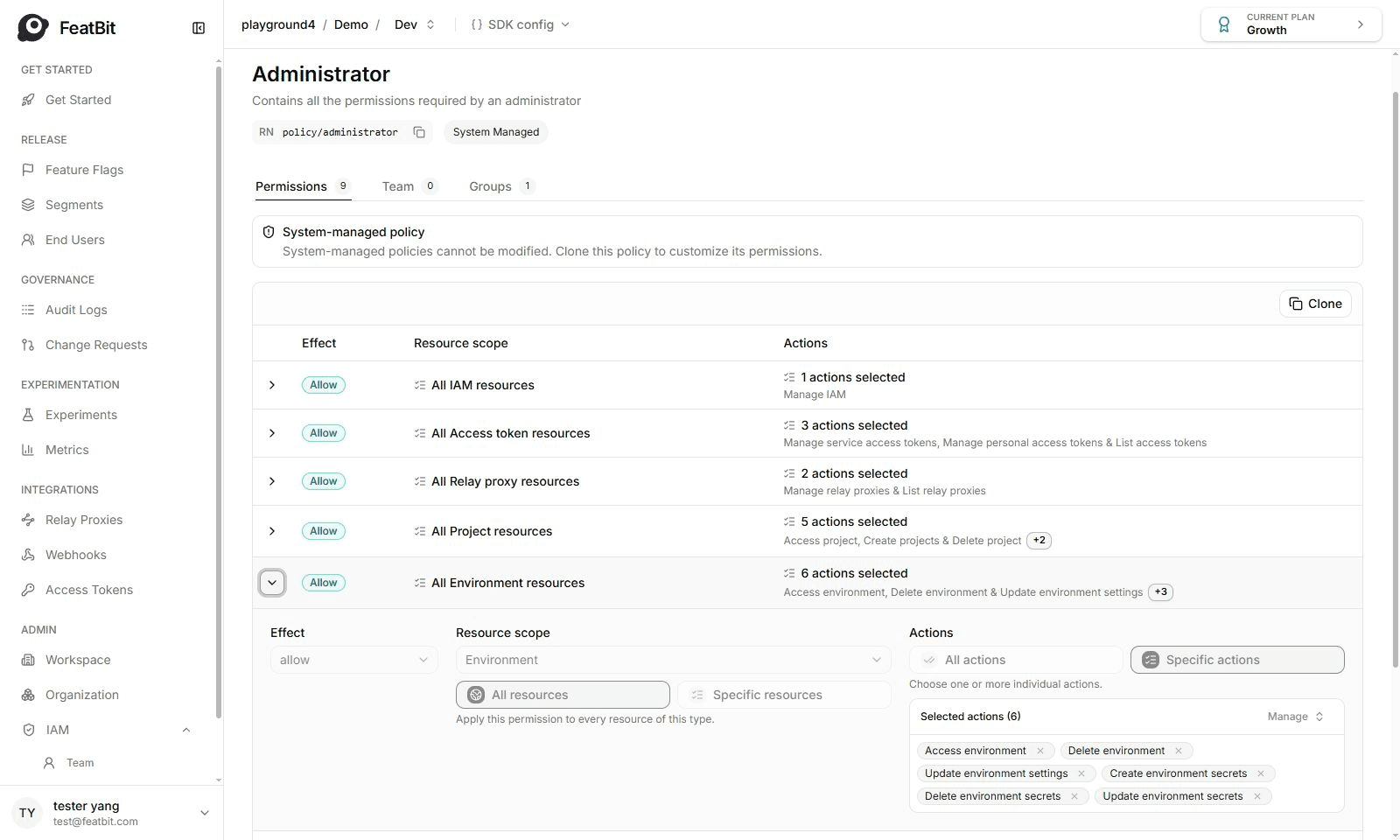The width and height of the screenshot is (1400, 840).
Task: Collapse the All Environment resources row
Action: [272, 583]
